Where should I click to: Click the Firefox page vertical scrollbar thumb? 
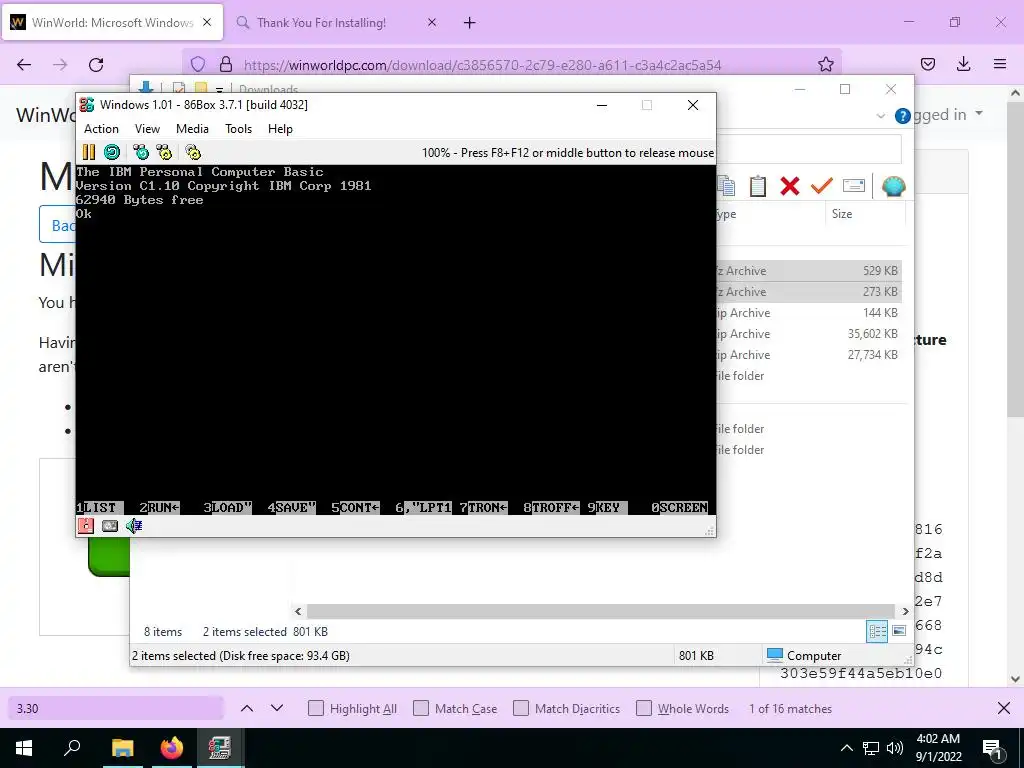[1015, 257]
